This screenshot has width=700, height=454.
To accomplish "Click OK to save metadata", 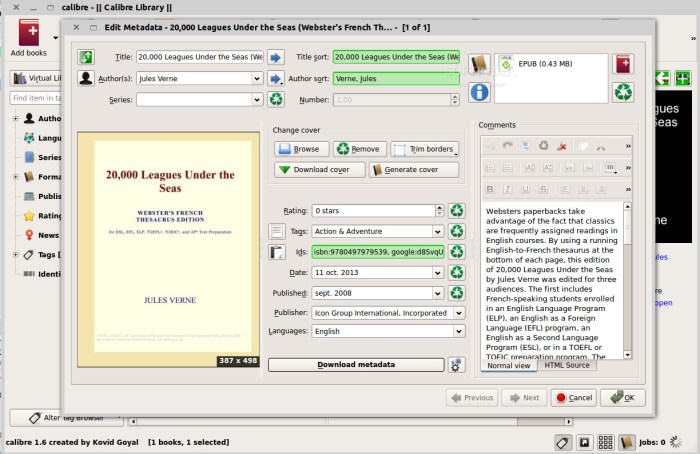I will point(623,397).
